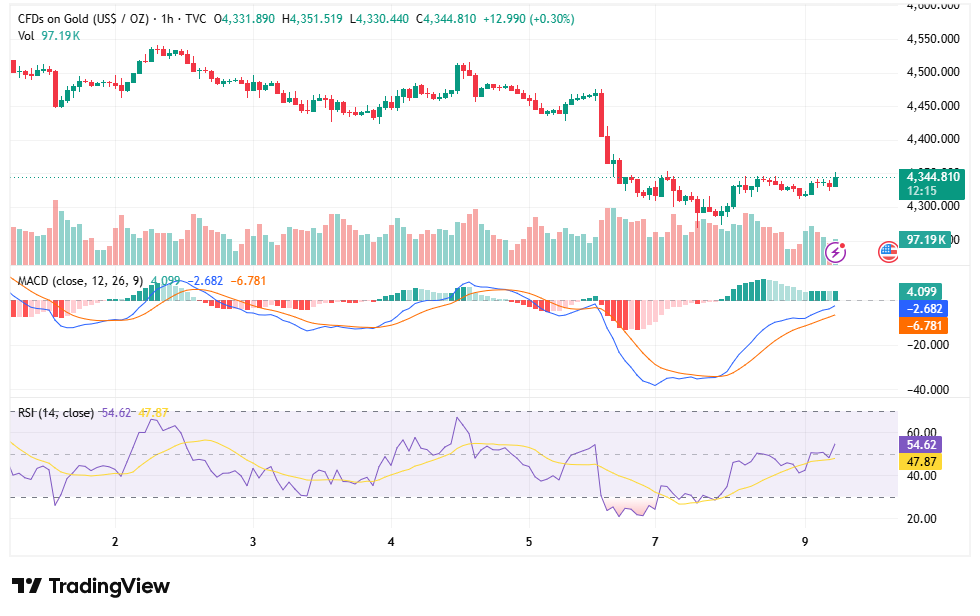Screen dimensions: 980x616
Task: Click the 'Vol' indicator label
Action: (x=26, y=36)
